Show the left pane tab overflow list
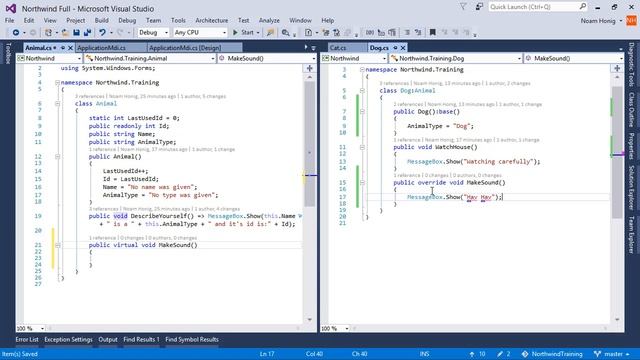The width and height of the screenshot is (640, 360). click(x=313, y=48)
